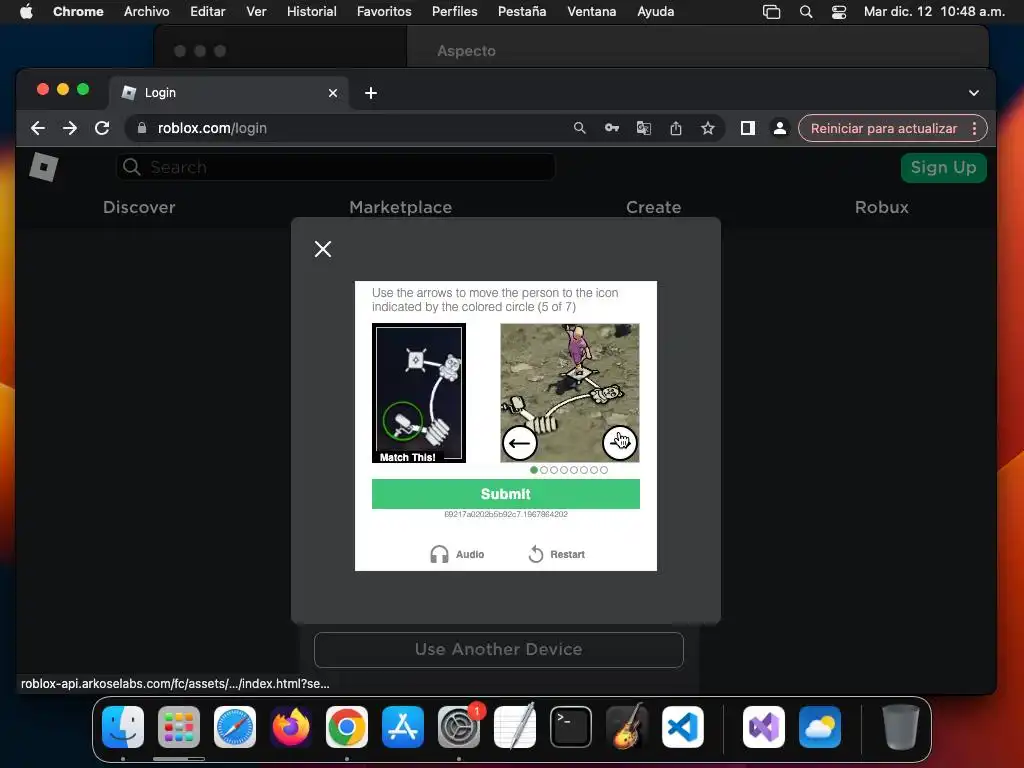The image size is (1024, 768).
Task: Open App Store from the Dock
Action: (x=403, y=727)
